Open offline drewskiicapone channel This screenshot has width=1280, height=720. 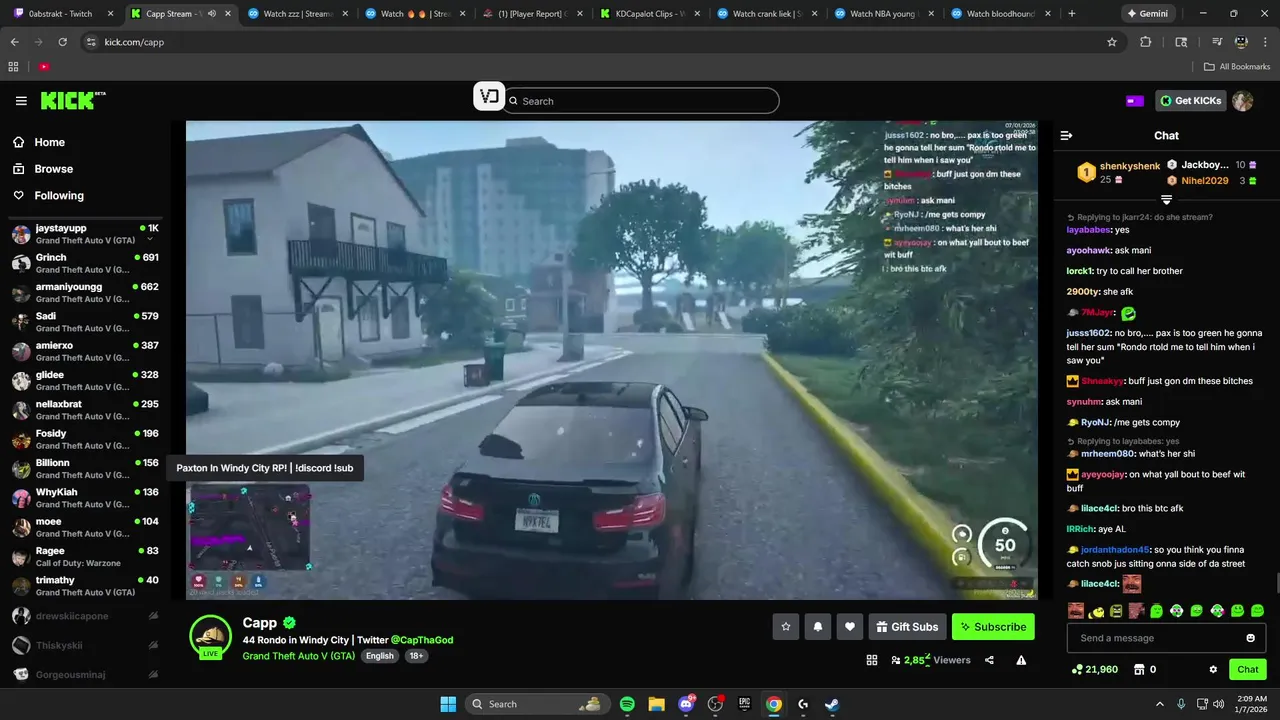[x=85, y=616]
